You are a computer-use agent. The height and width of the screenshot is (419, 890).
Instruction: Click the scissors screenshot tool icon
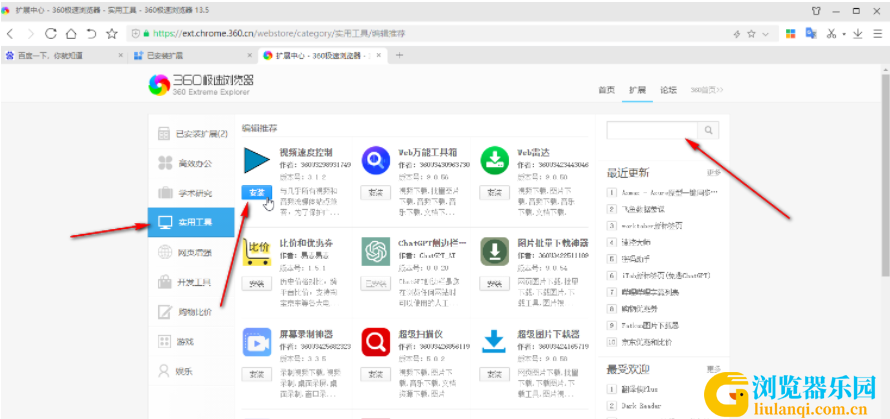tap(832, 33)
